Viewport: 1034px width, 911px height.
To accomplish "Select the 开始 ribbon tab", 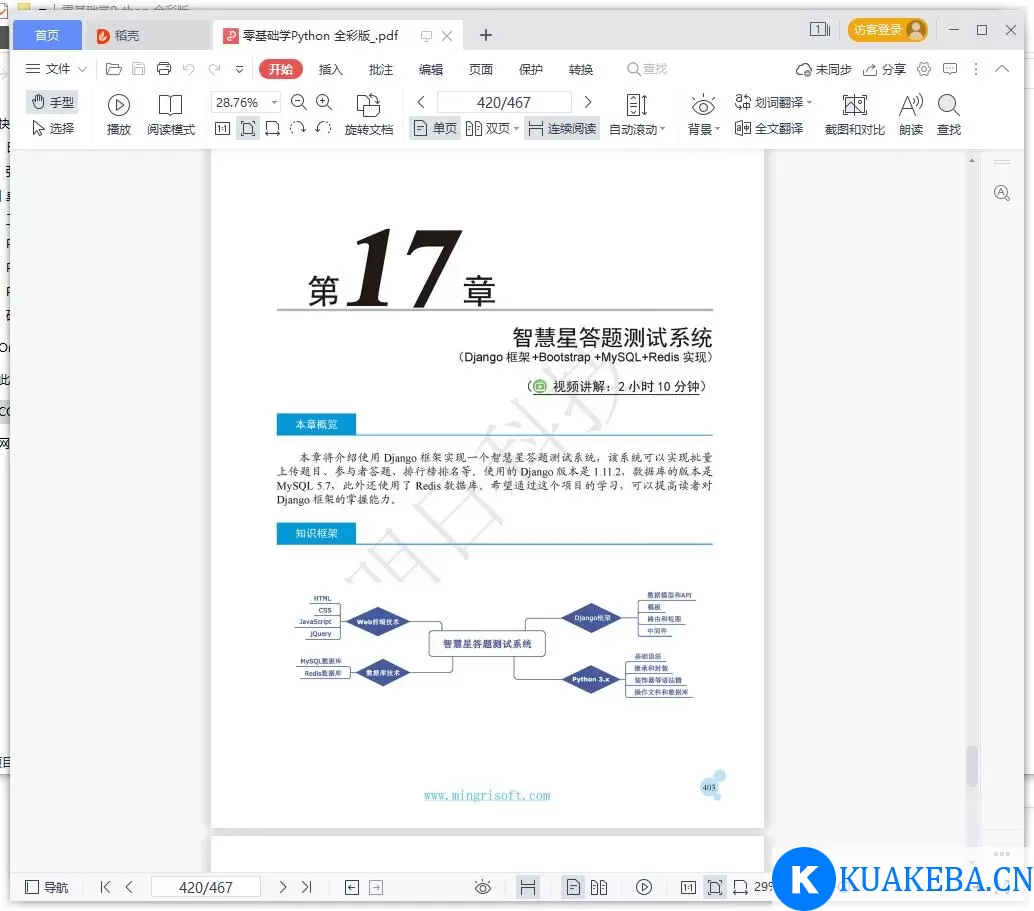I will click(281, 69).
